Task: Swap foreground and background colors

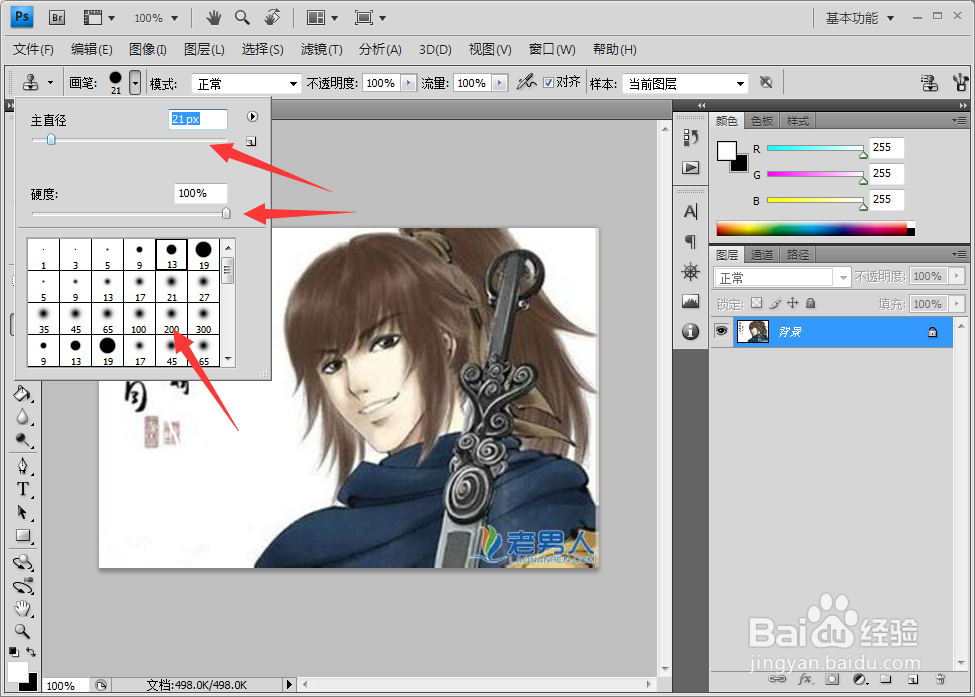Action: (31, 652)
